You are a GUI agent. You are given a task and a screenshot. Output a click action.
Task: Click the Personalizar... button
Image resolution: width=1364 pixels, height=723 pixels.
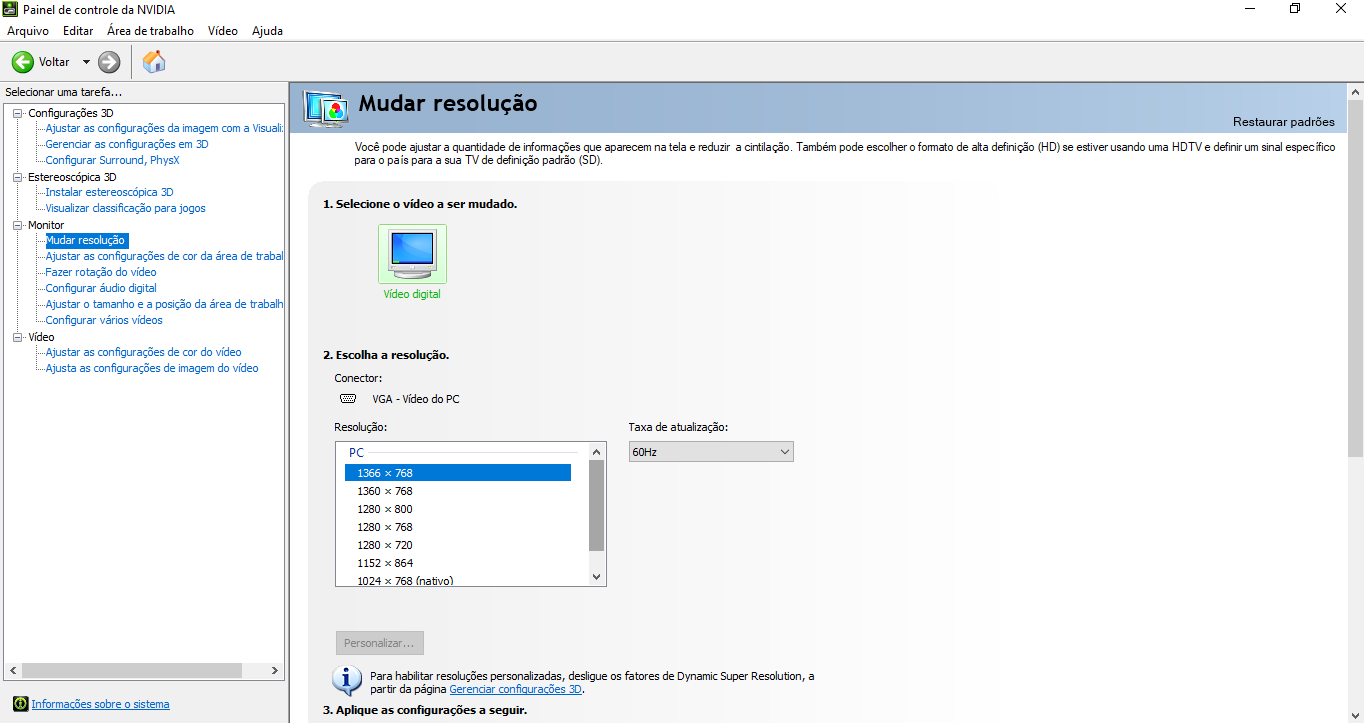pos(380,643)
